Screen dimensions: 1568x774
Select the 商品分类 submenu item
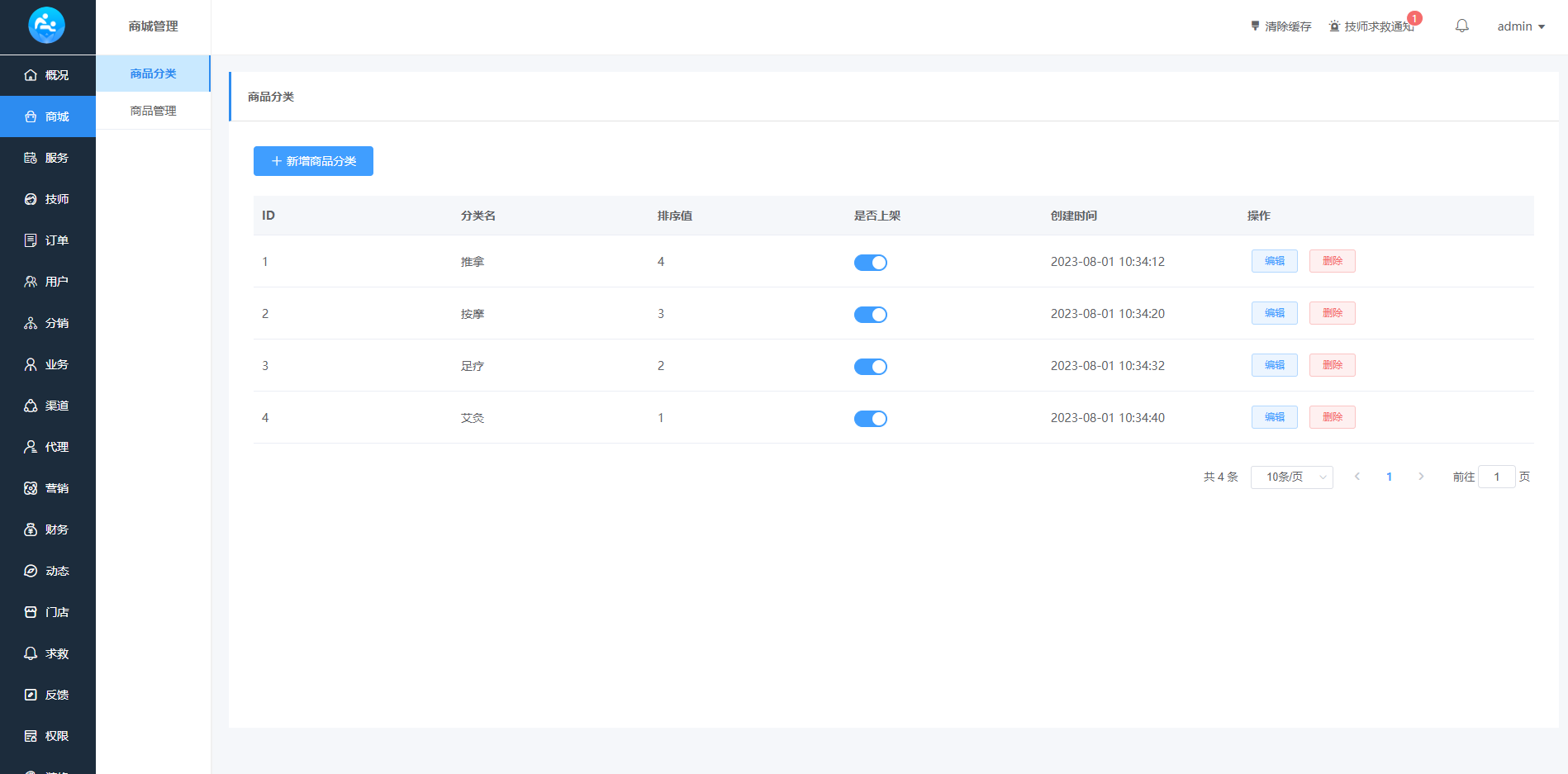pos(153,74)
